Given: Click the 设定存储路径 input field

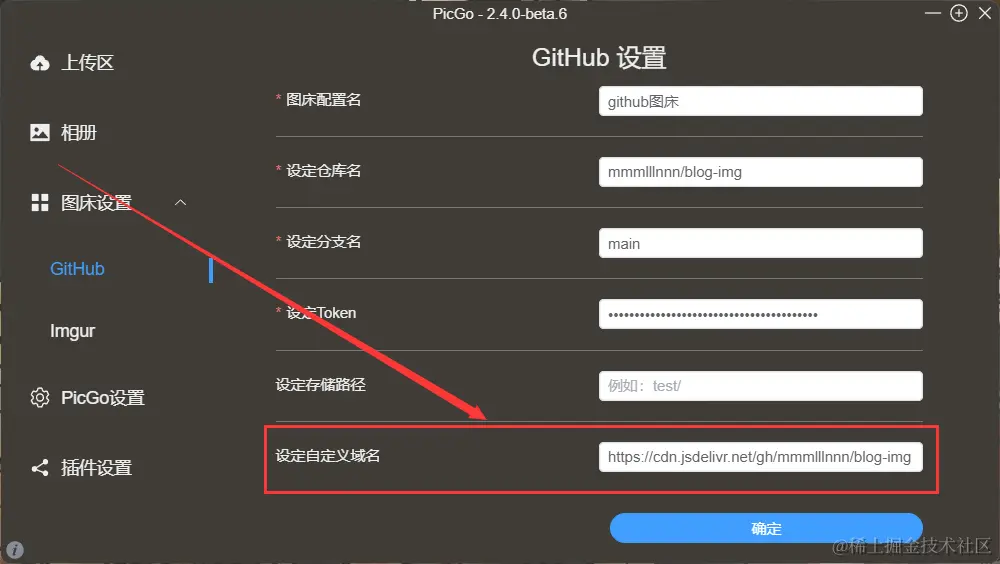Looking at the screenshot, I should [760, 385].
